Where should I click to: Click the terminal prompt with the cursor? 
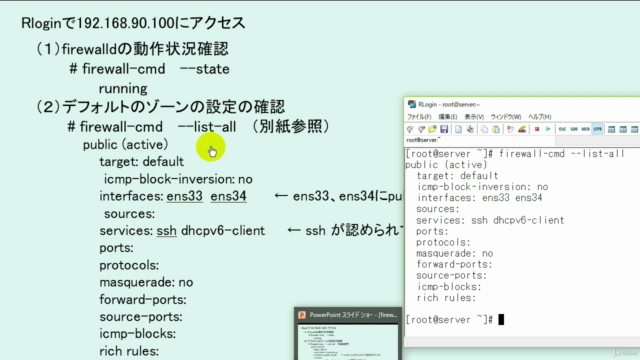[455, 320]
